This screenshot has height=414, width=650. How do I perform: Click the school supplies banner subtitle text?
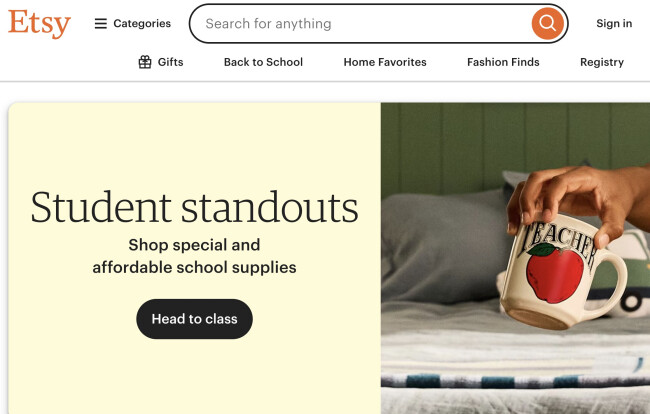(x=194, y=256)
